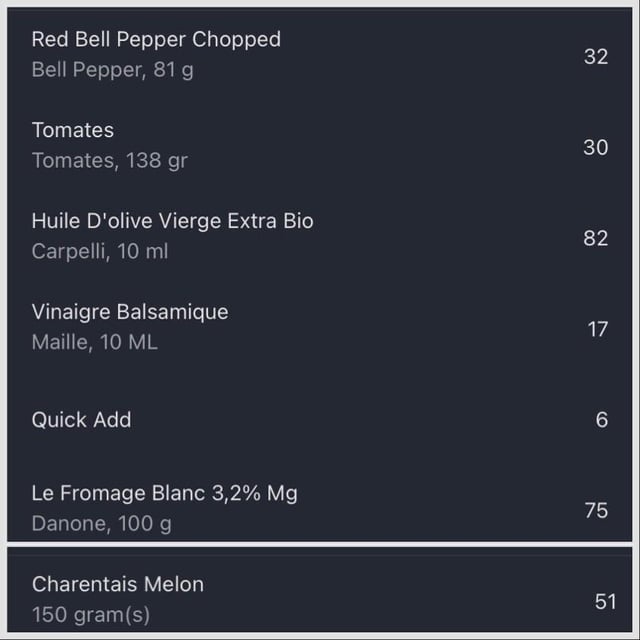The width and height of the screenshot is (640, 640).
Task: Select the Vinaigre Balsamique entry
Action: coord(320,327)
